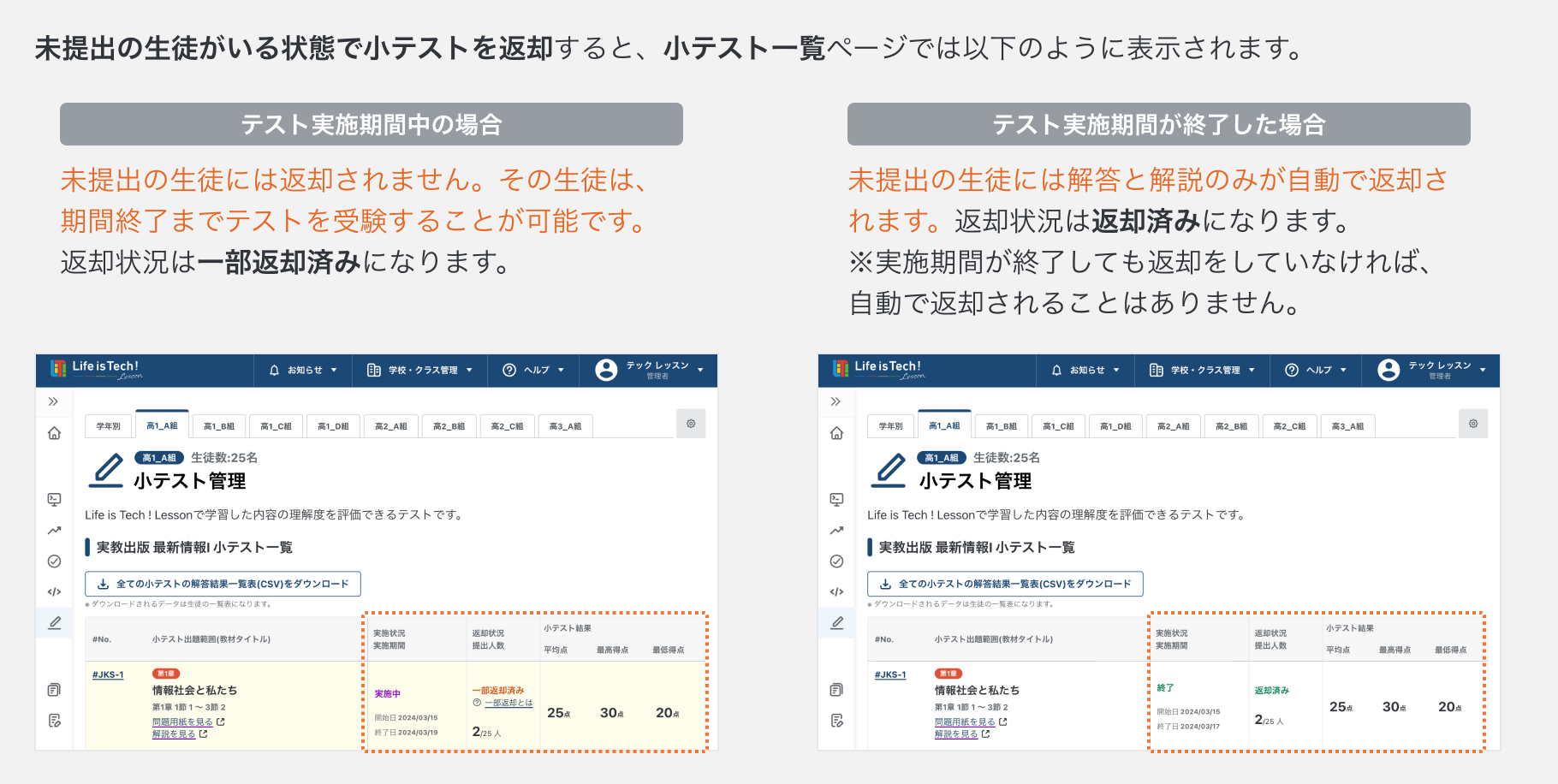Click the green 終了 status label
Screen dimensions: 1558x784
coord(1165,688)
